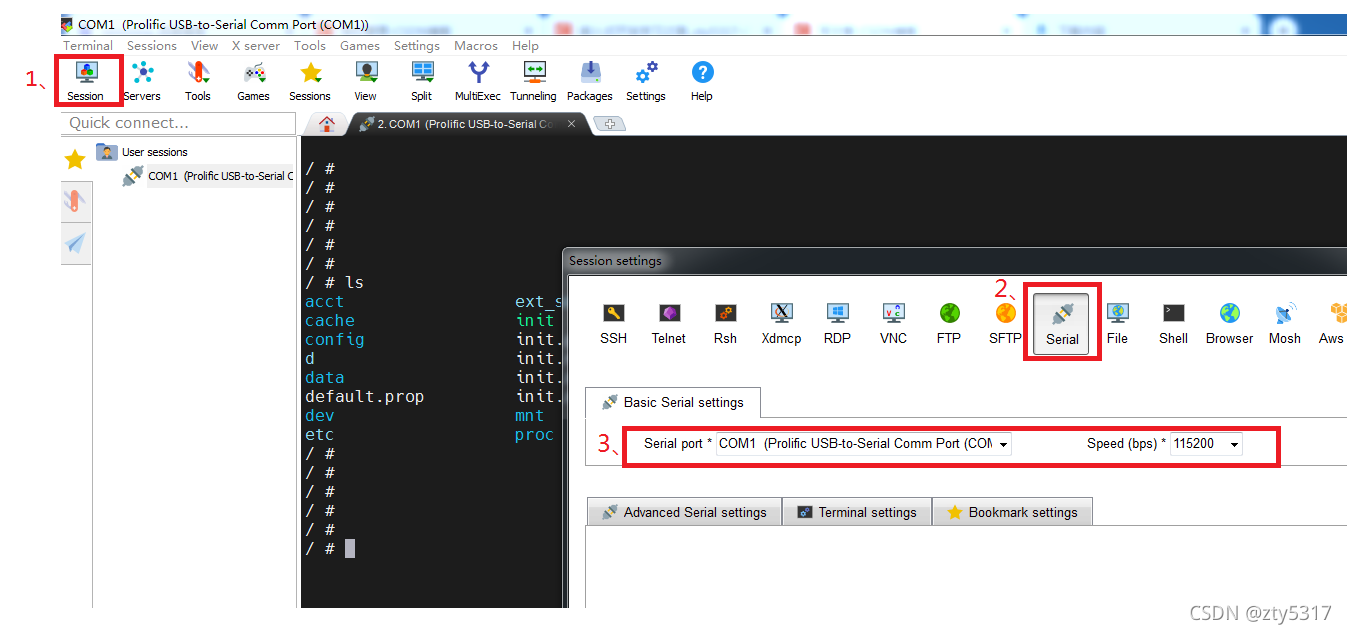
Task: Open the Games menu in menu bar
Action: (360, 45)
